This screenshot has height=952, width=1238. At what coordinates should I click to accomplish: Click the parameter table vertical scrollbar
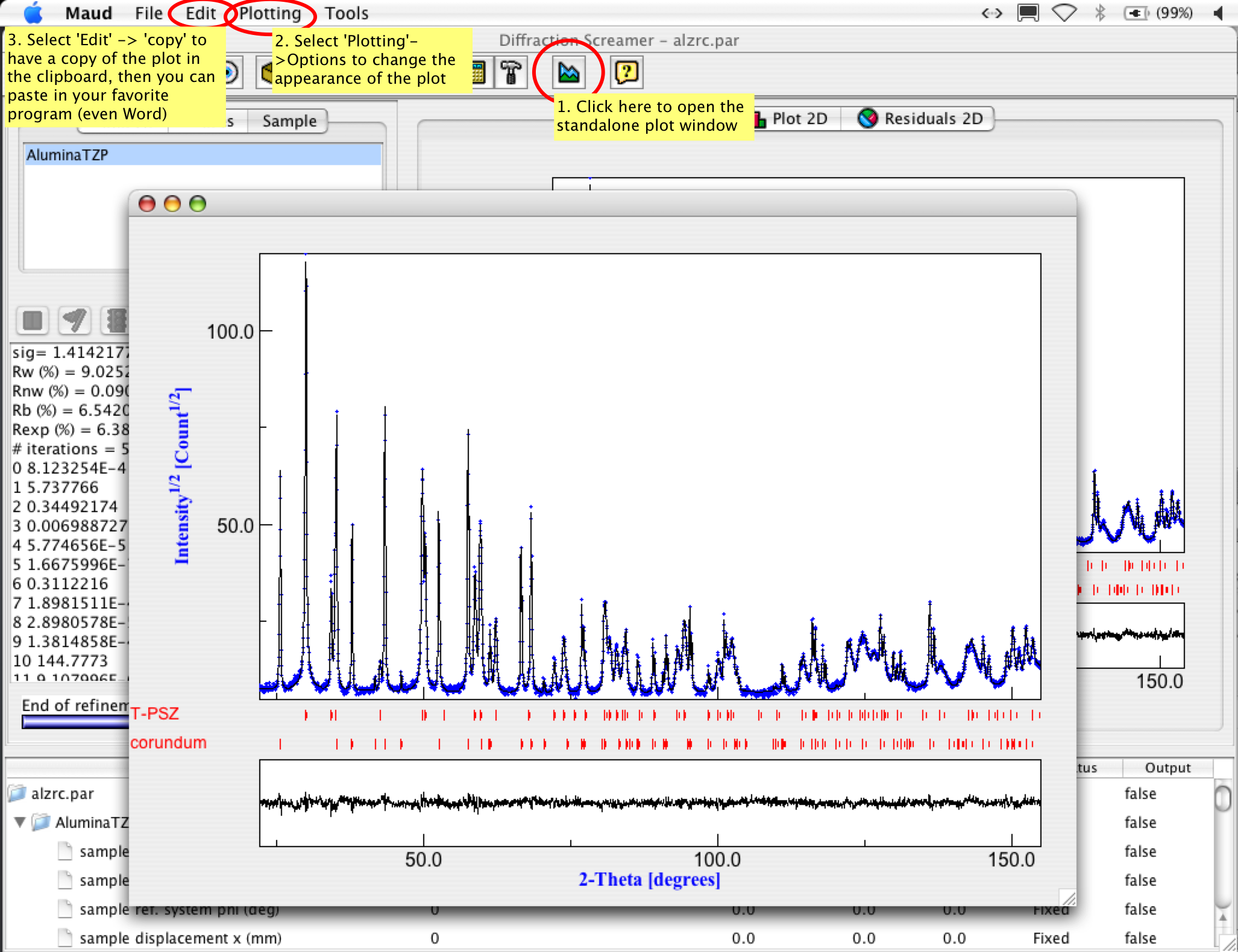pyautogui.click(x=1222, y=856)
